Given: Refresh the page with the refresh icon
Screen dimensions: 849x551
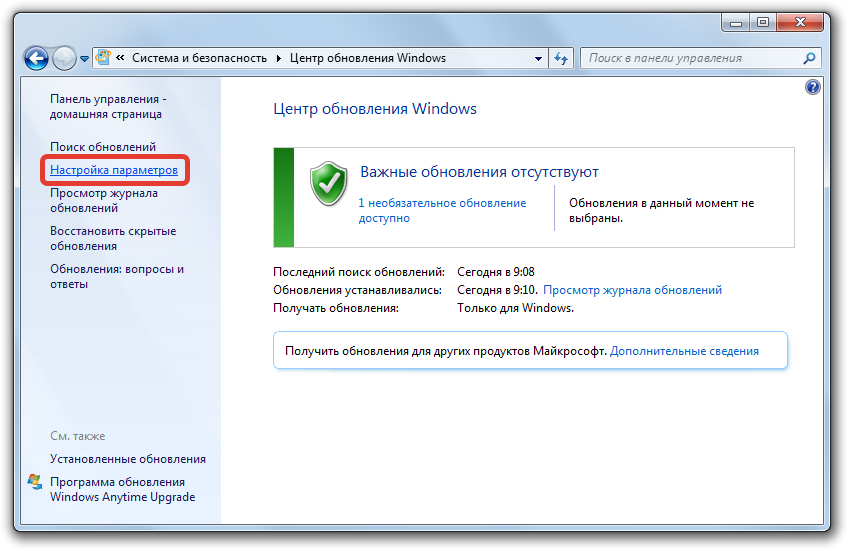Looking at the screenshot, I should 561,58.
